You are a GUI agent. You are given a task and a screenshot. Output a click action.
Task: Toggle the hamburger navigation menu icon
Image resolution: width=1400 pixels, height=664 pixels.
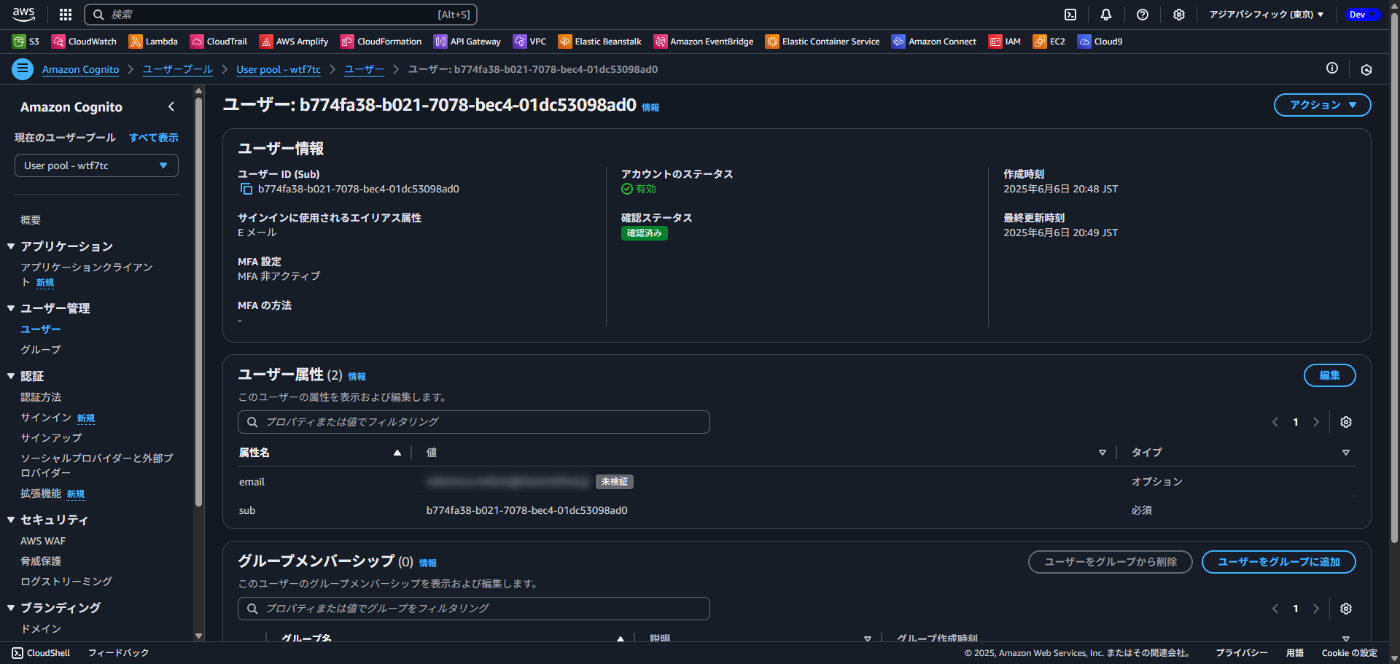[22, 69]
